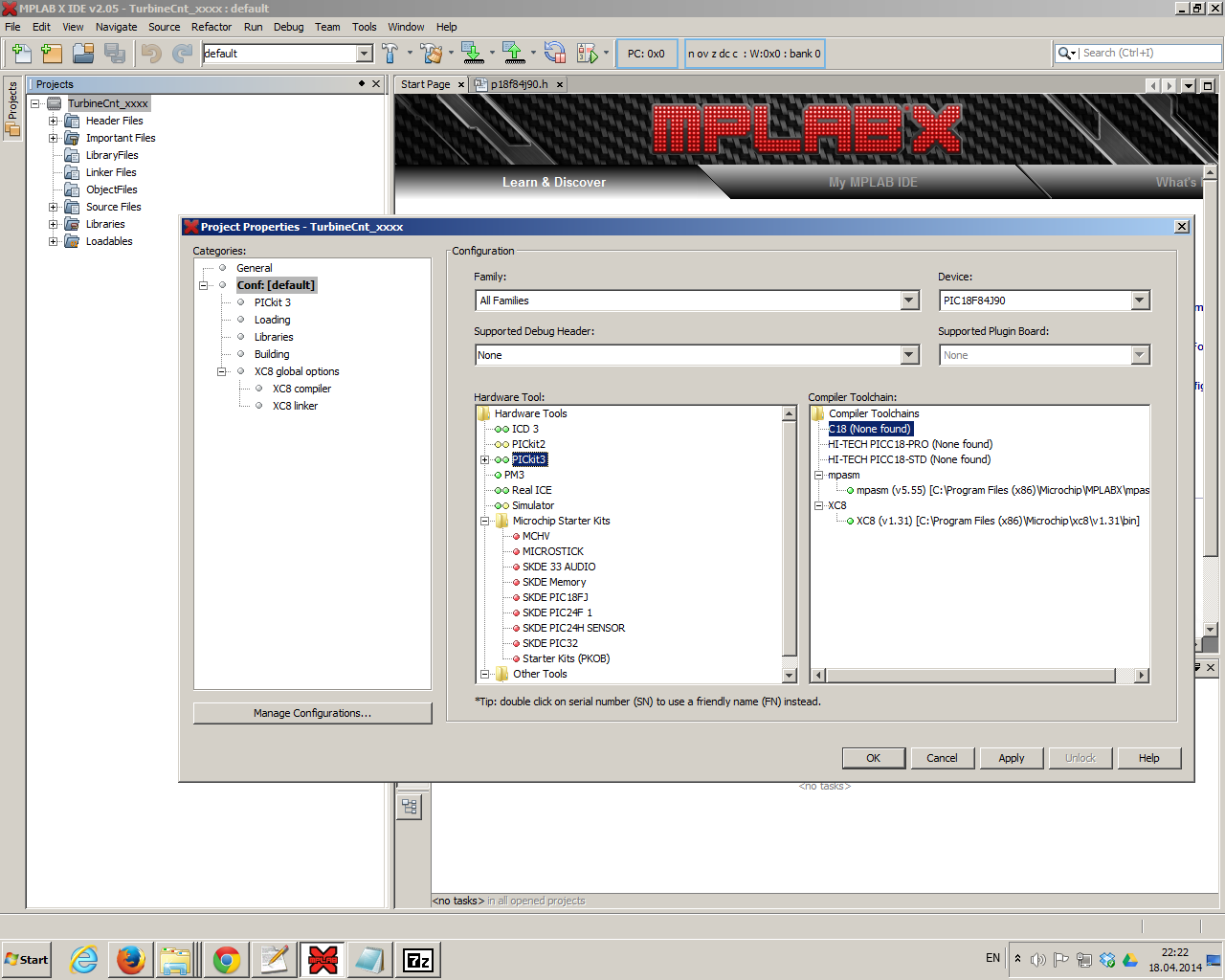Select Real ICE hardware tool
This screenshot has width=1225, height=980.
531,490
